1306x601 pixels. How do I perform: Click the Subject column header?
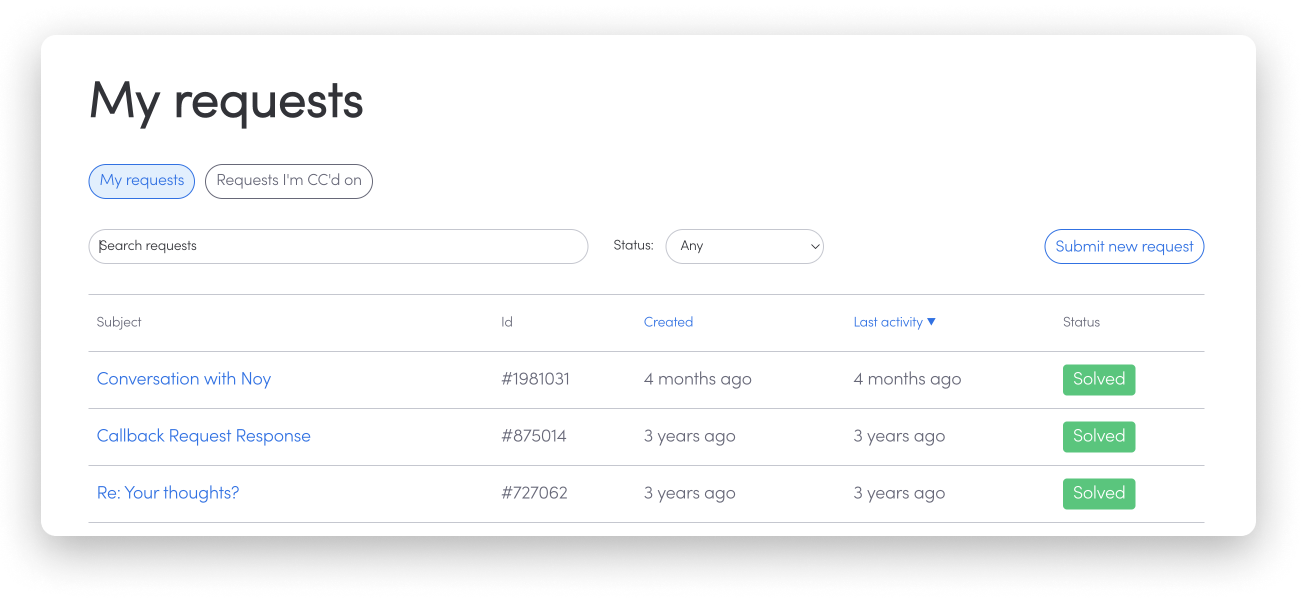(x=119, y=322)
